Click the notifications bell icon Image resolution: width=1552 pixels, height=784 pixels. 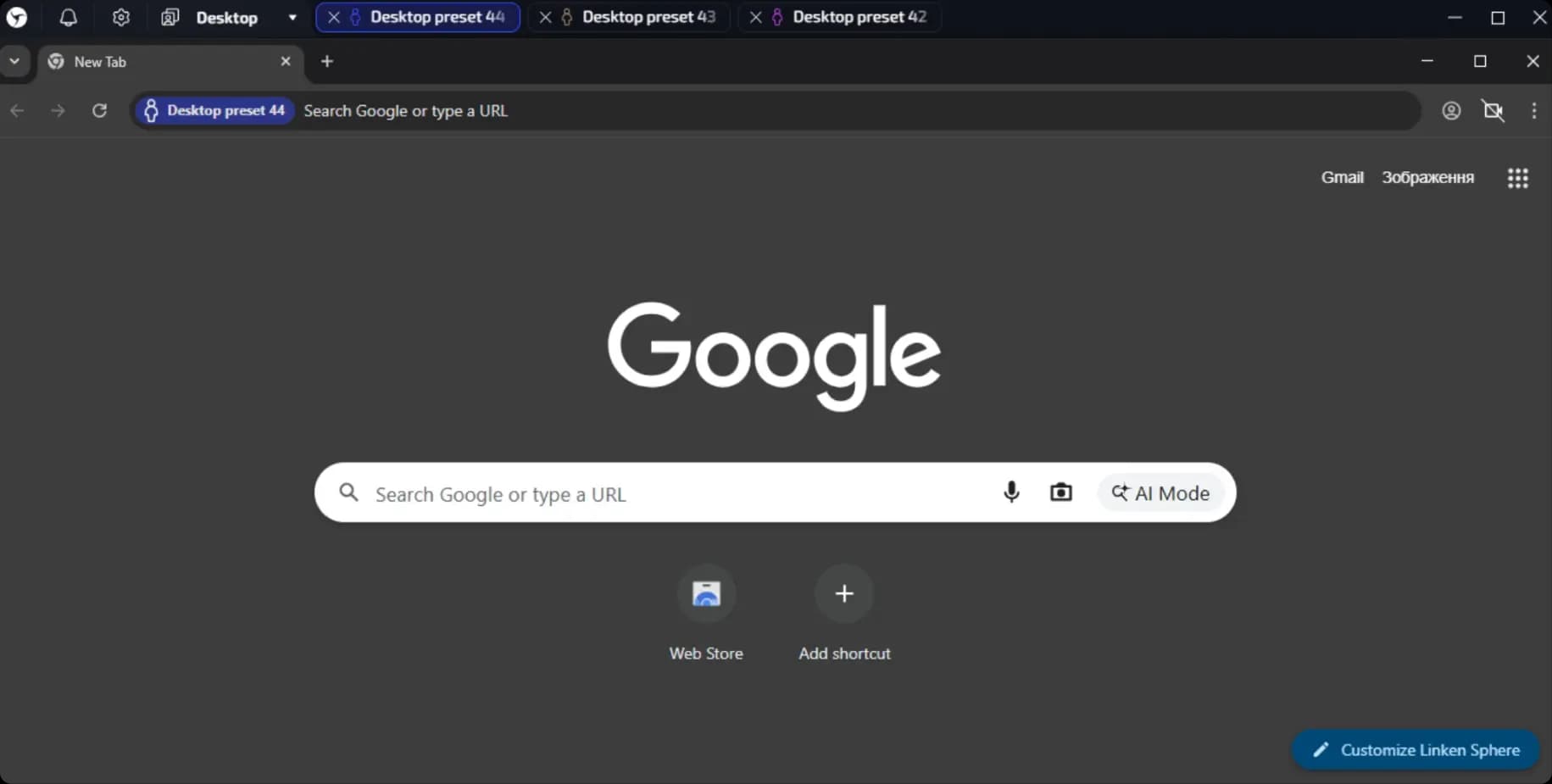[69, 18]
